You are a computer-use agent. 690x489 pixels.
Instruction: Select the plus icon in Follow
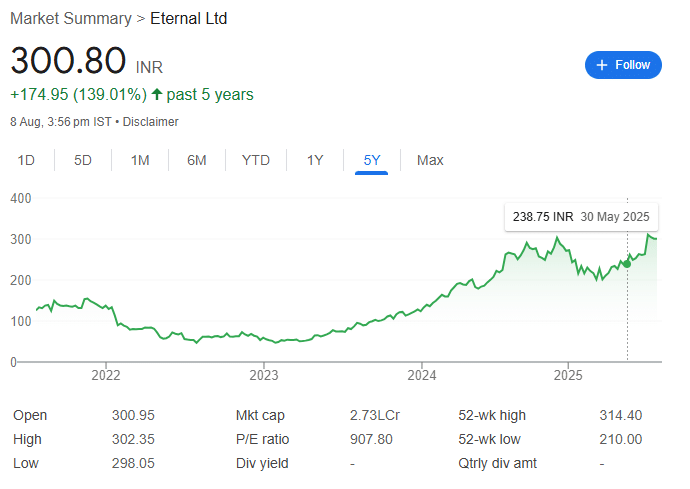coord(602,65)
